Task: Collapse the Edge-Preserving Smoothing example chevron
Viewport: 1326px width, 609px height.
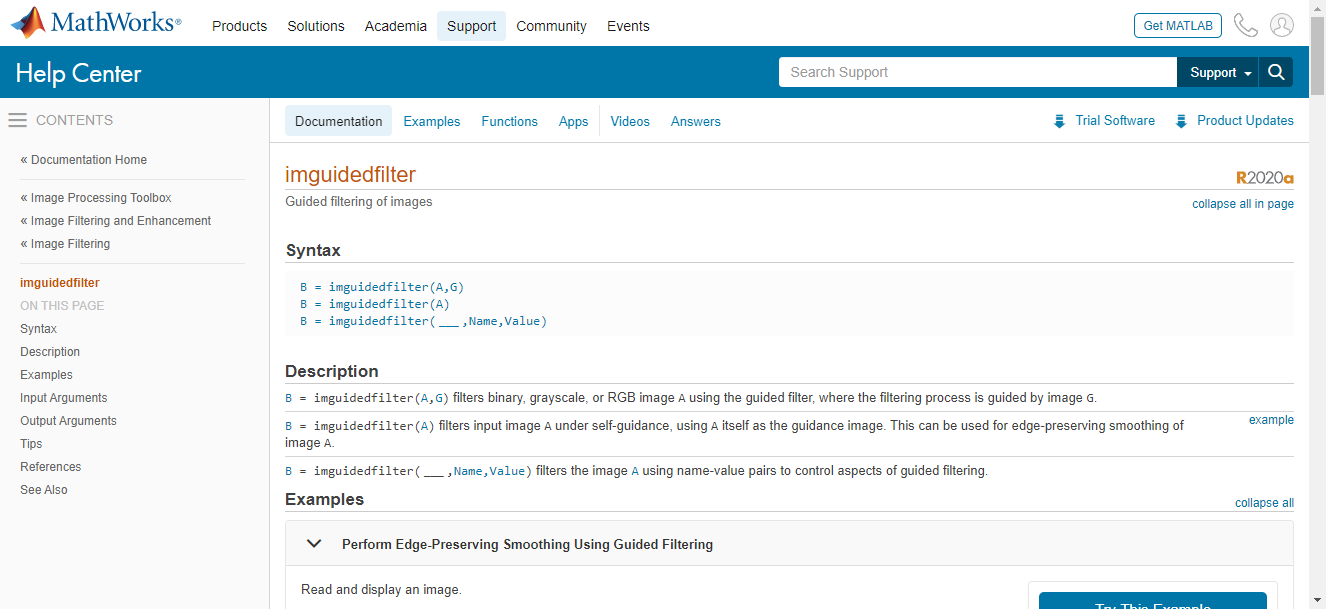Action: tap(314, 544)
